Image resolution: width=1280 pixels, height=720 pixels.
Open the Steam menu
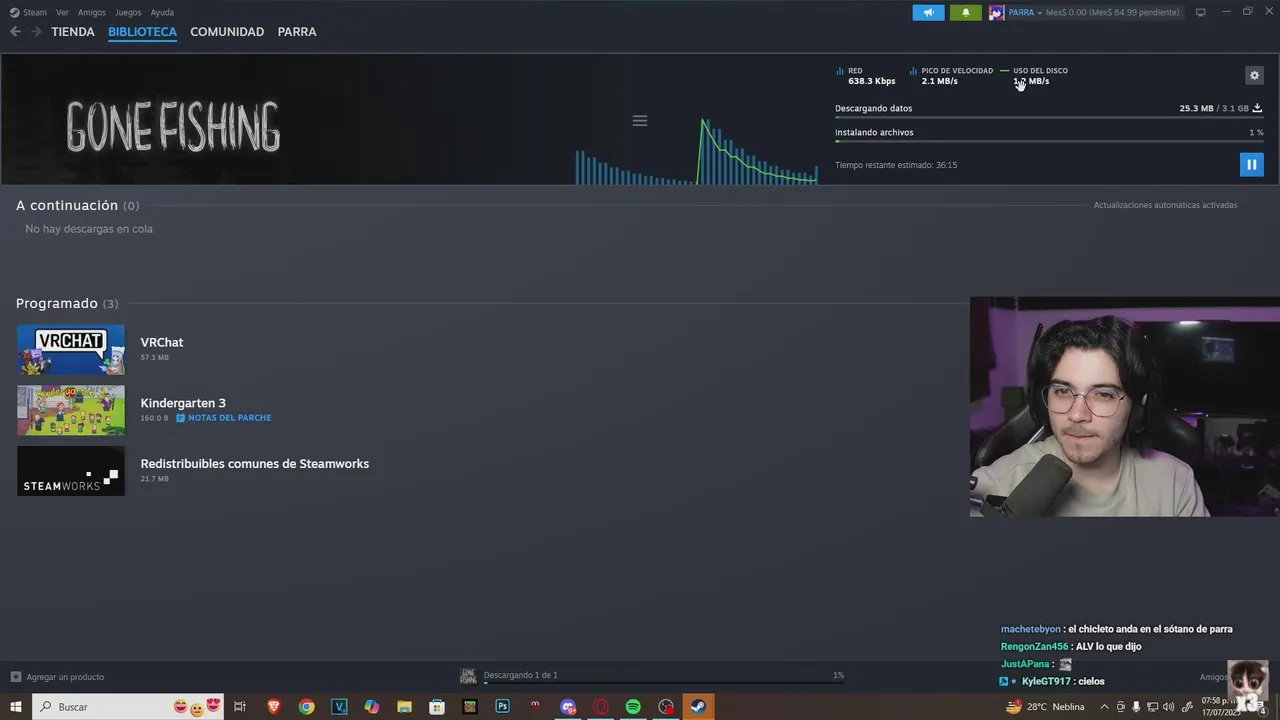click(28, 12)
